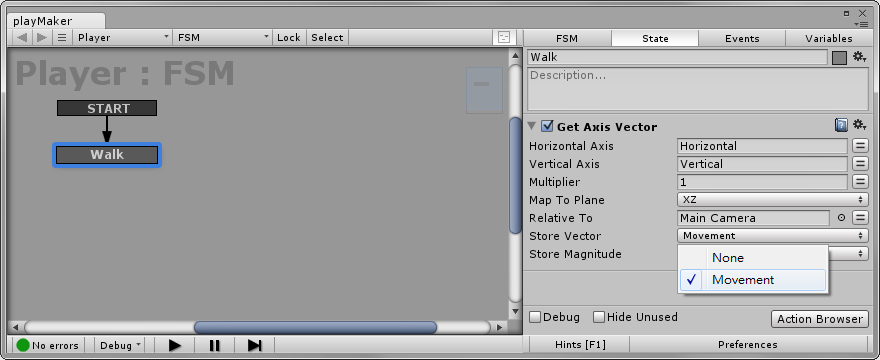Click the graph view scroll up arrow
This screenshot has width=880, height=360.
[x=515, y=55]
